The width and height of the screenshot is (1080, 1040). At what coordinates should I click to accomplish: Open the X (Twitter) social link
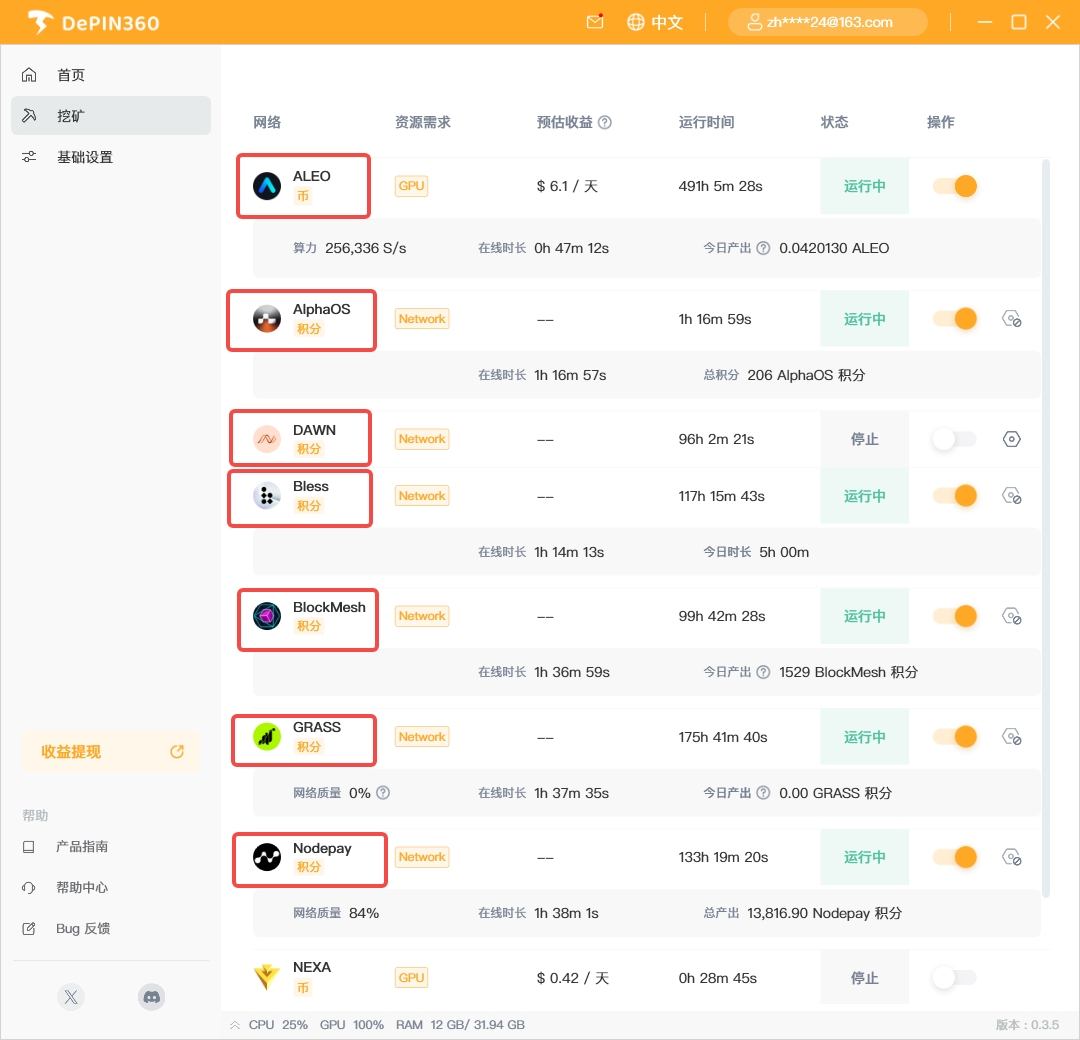point(71,997)
